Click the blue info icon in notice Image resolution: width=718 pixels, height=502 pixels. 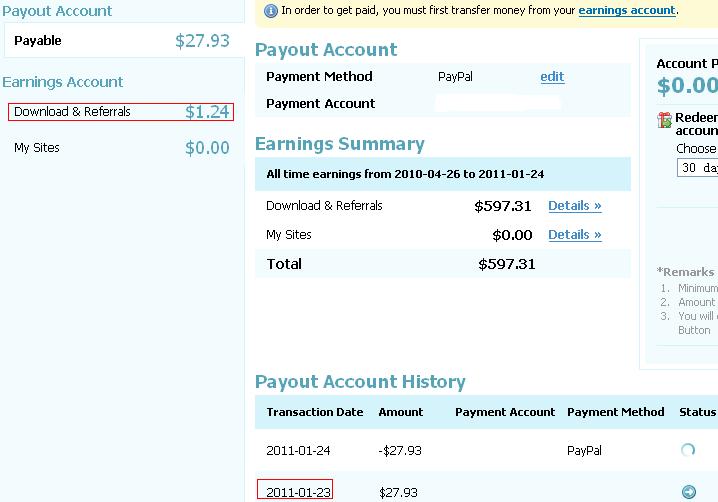point(271,11)
